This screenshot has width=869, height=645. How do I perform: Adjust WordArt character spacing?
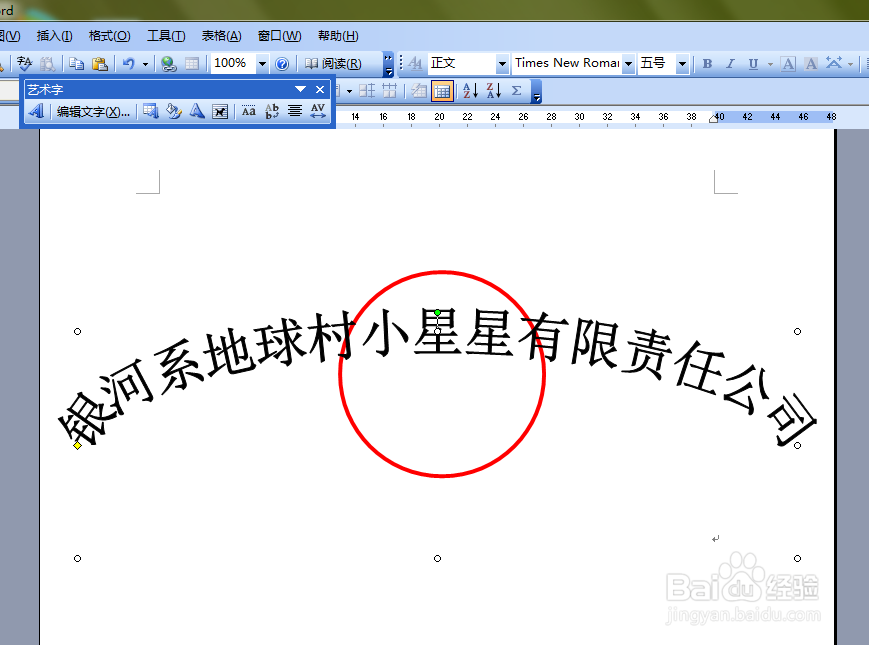[318, 111]
